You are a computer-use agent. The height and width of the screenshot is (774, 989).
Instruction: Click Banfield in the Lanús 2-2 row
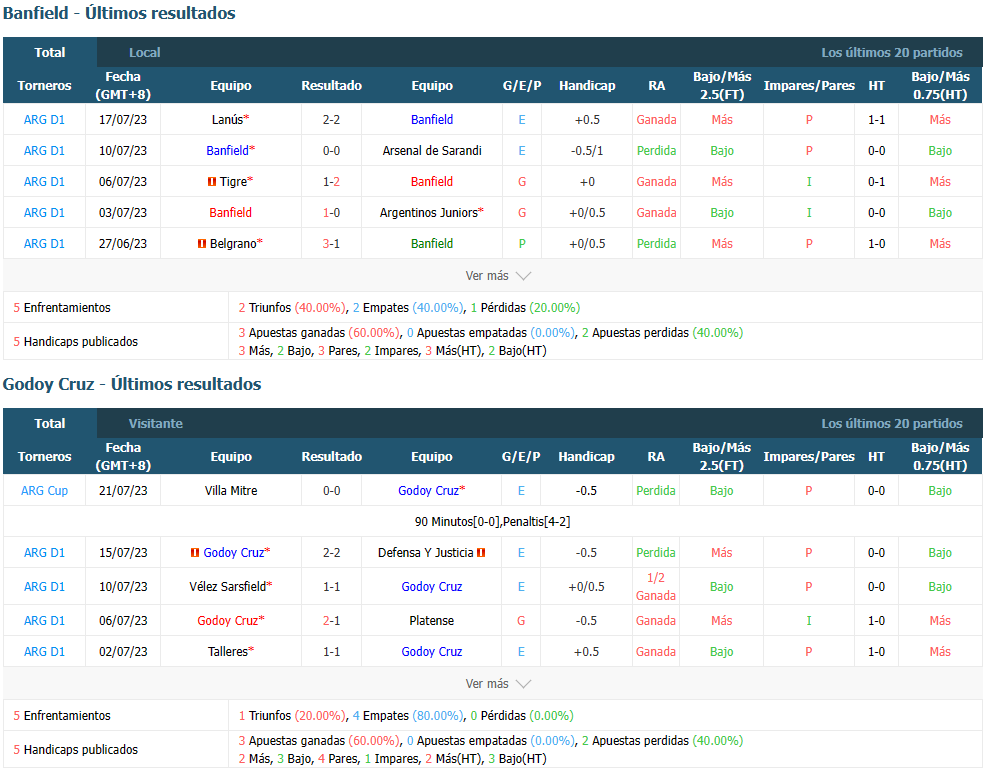(432, 119)
